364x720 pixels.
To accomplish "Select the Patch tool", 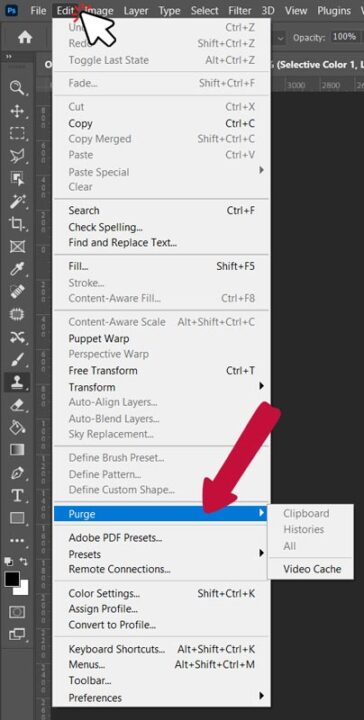I will (x=17, y=314).
